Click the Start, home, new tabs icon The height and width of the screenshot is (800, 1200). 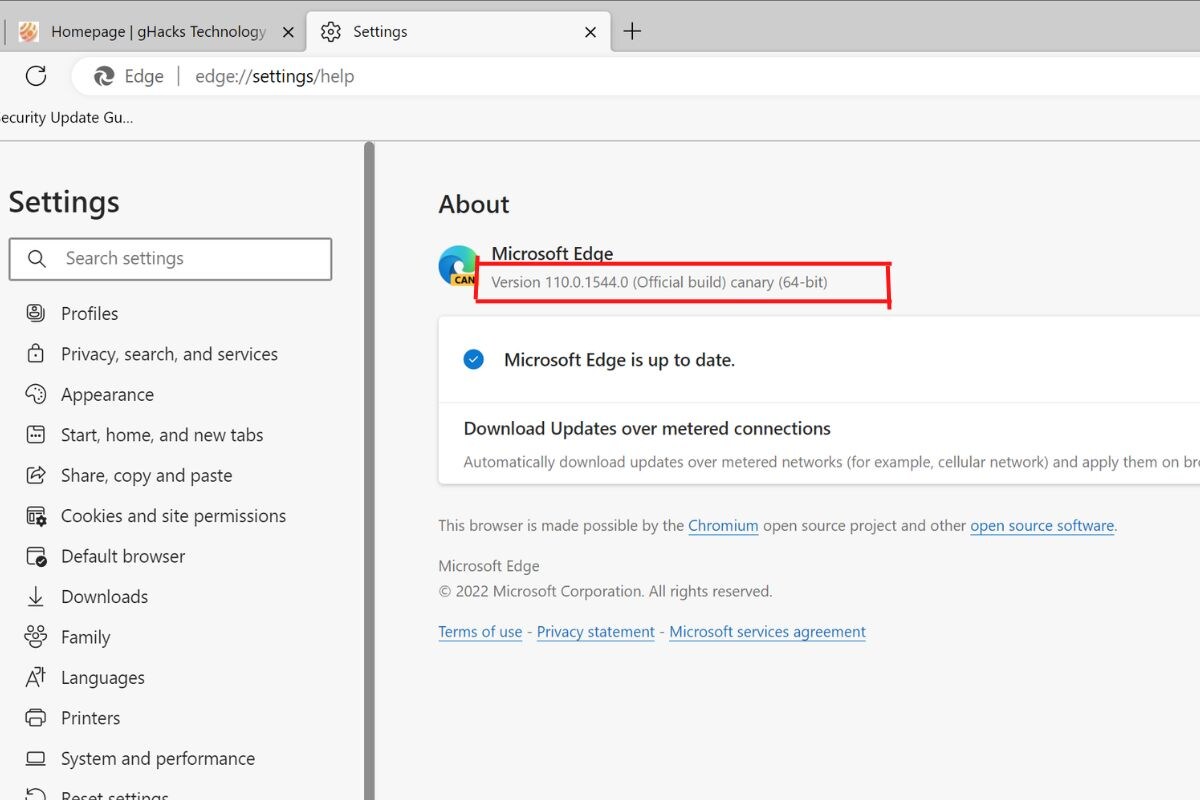pos(36,435)
